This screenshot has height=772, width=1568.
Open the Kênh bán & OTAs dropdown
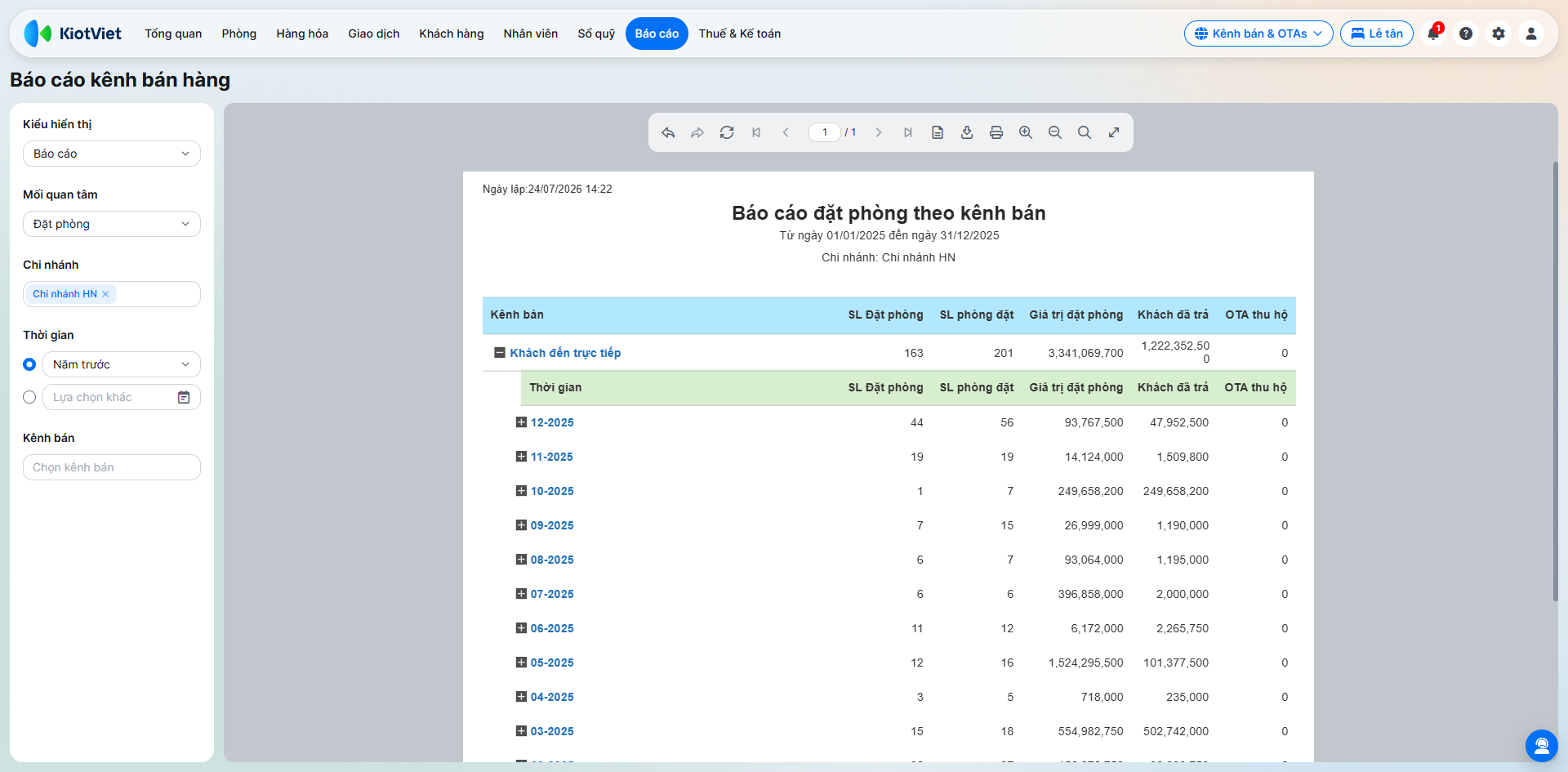(1258, 33)
